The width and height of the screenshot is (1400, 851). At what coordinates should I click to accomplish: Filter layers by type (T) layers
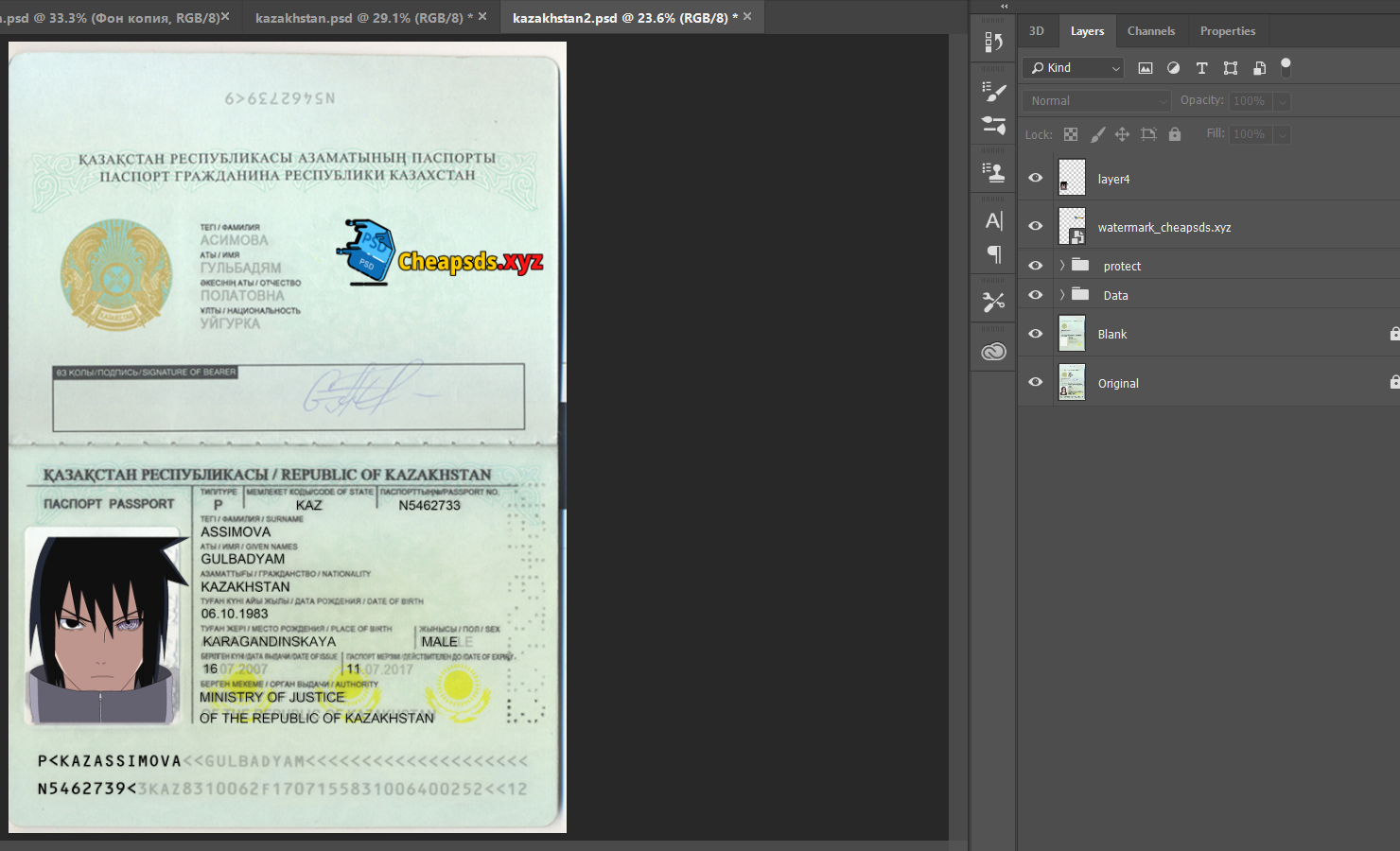[x=1201, y=68]
